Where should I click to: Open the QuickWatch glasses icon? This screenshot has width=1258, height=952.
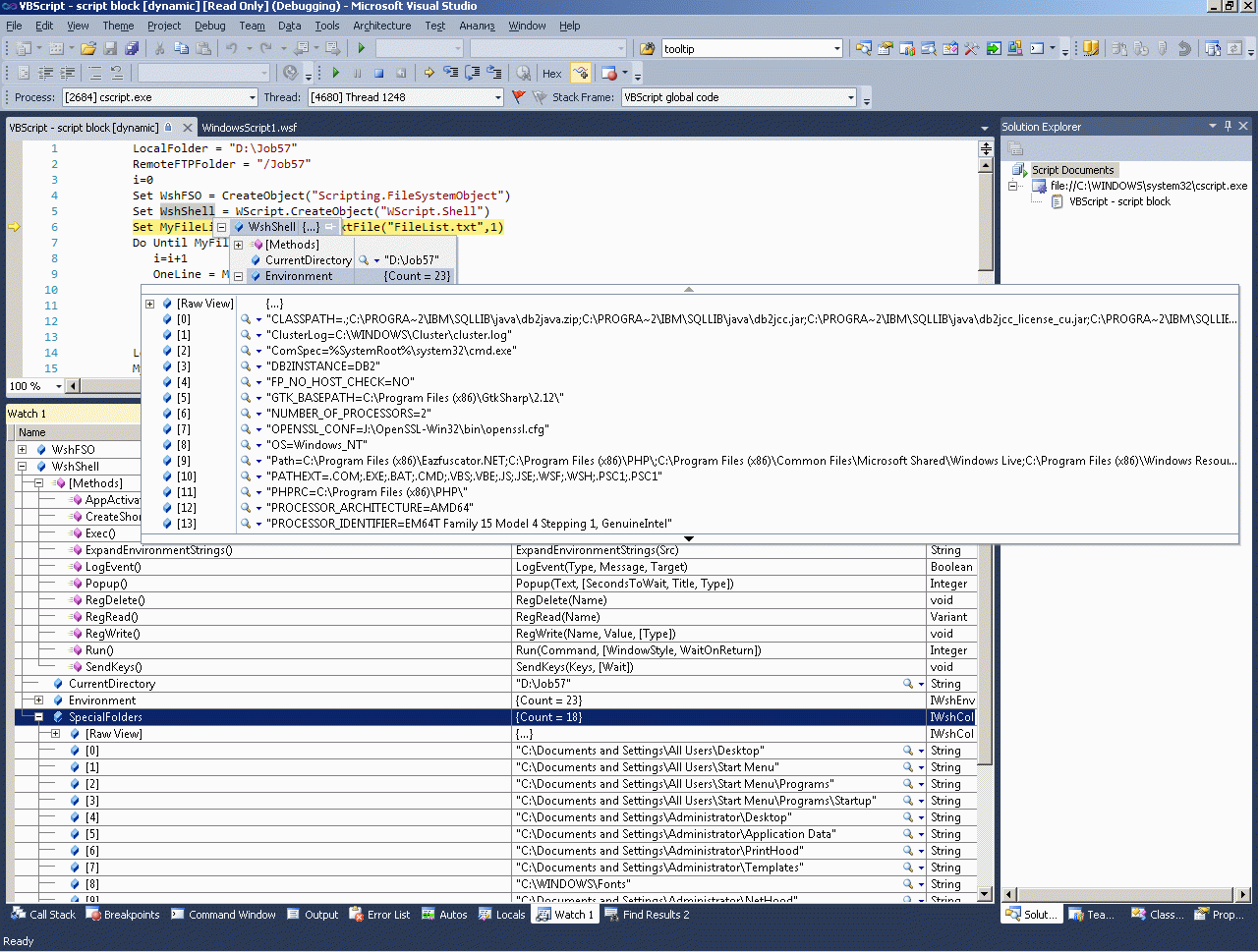(523, 73)
